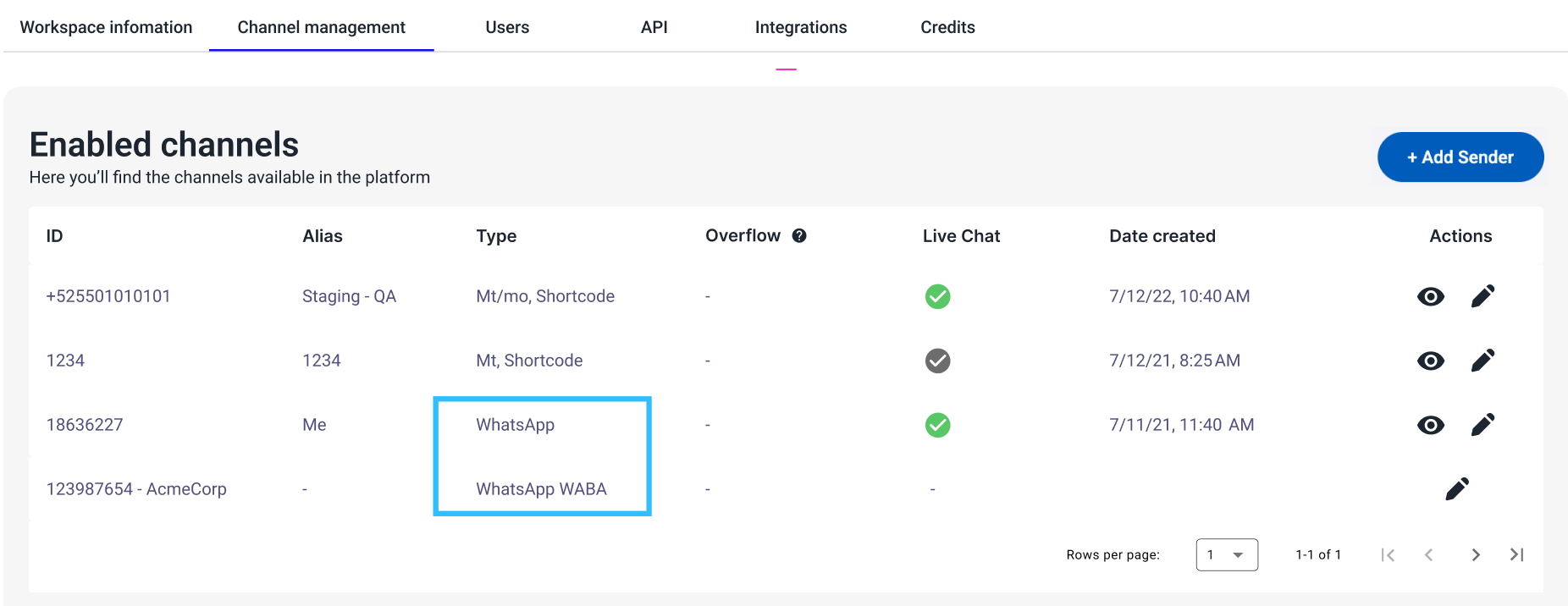Switch to the Users tab

click(507, 27)
